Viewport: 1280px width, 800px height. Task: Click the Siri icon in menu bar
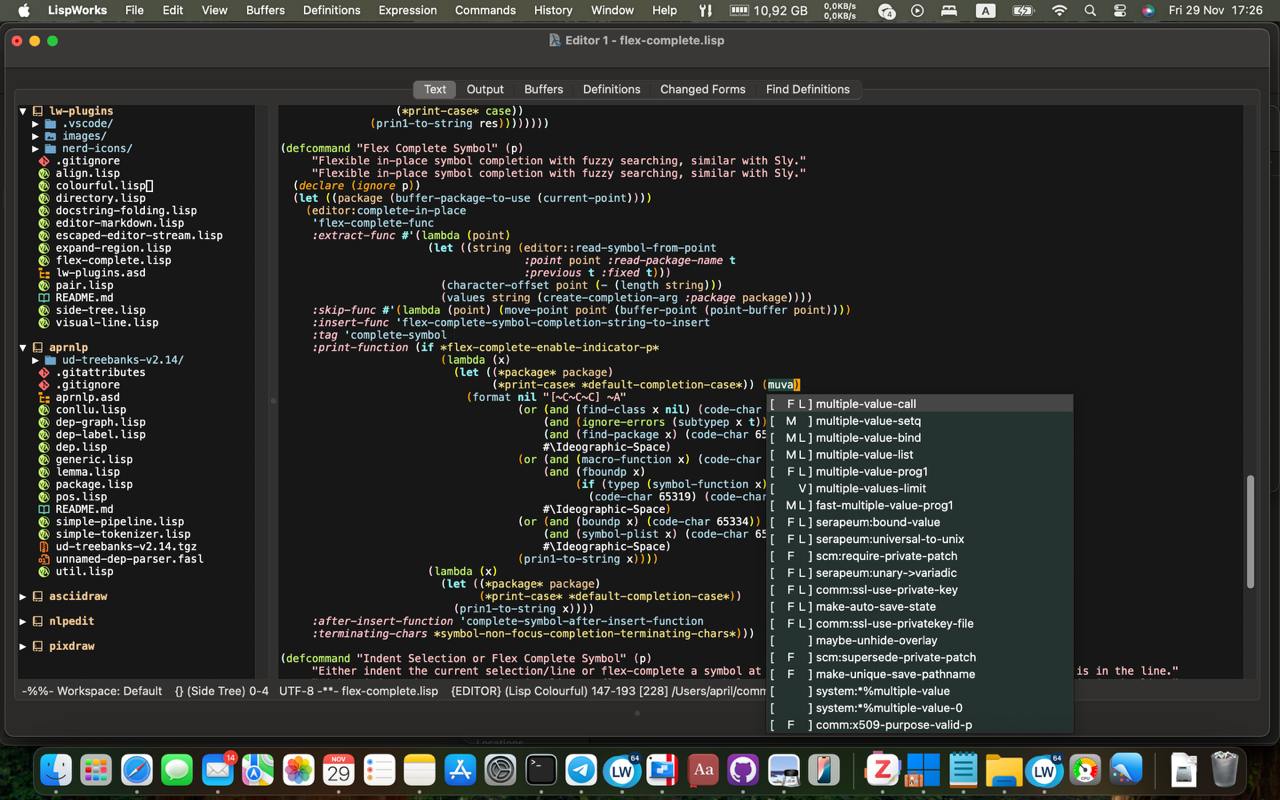click(x=1148, y=10)
